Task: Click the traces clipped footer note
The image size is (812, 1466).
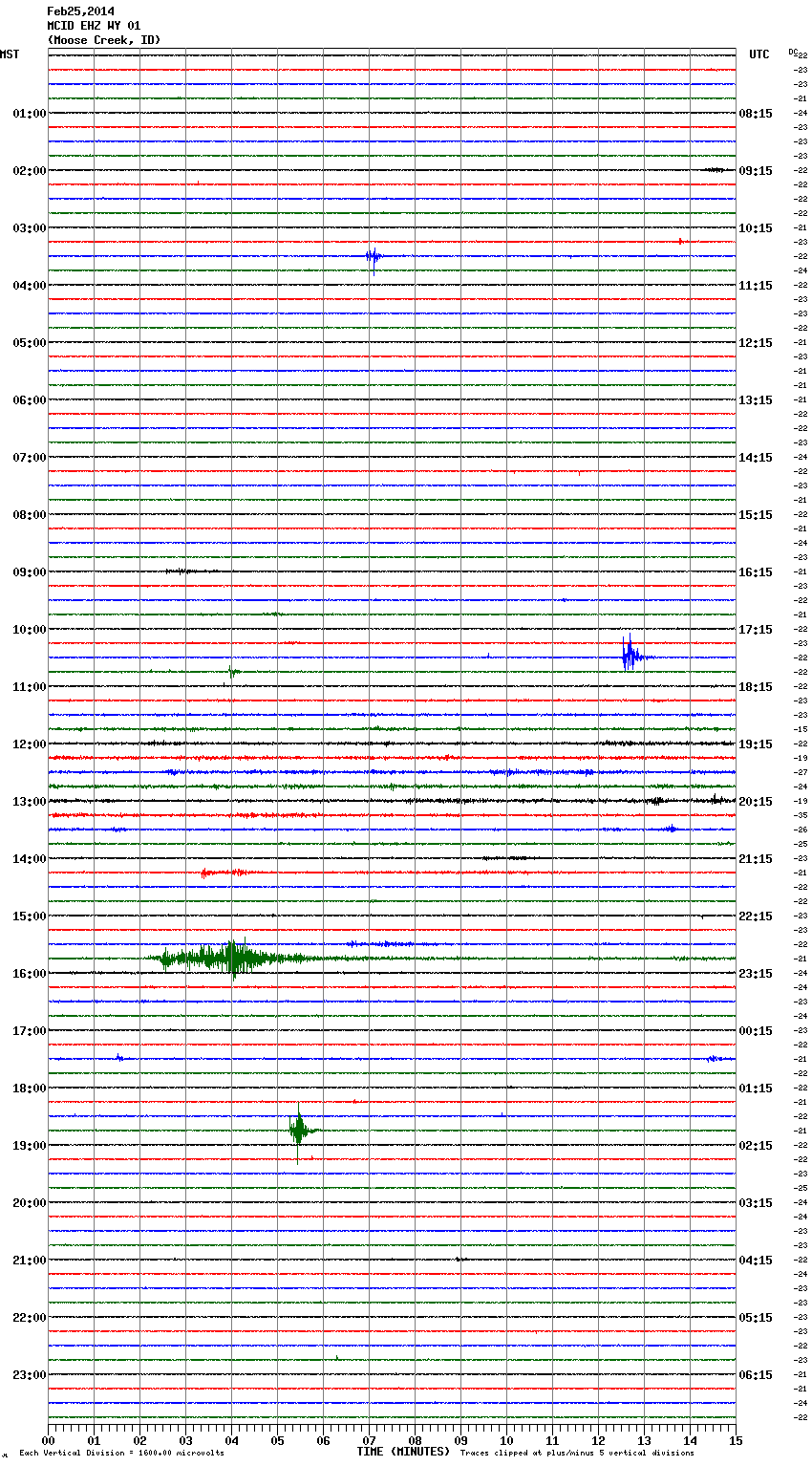Action: click(577, 1453)
